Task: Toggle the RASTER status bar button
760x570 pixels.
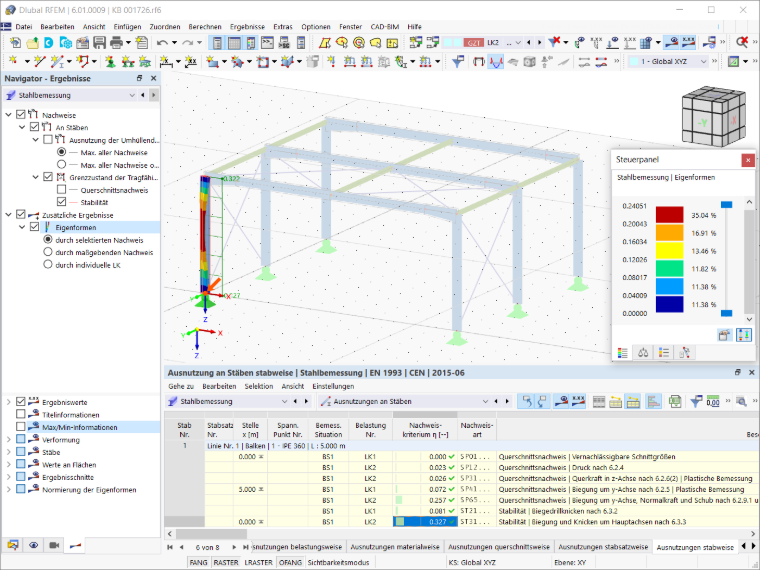Action: [x=226, y=562]
